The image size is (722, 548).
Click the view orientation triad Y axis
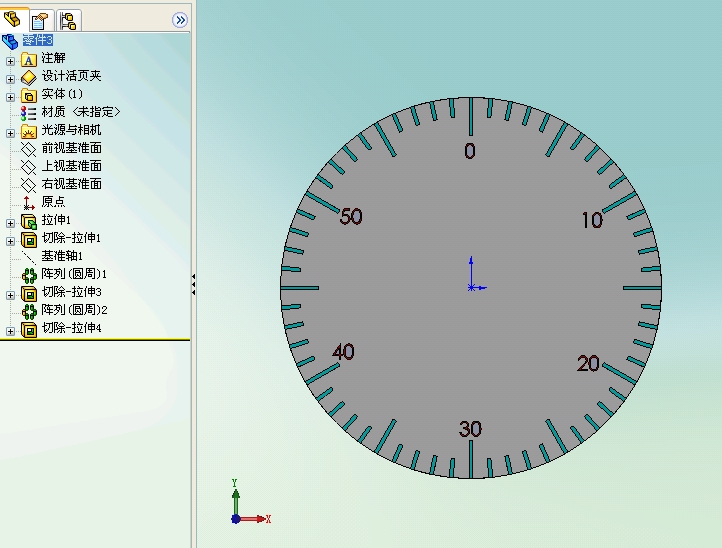(x=236, y=498)
